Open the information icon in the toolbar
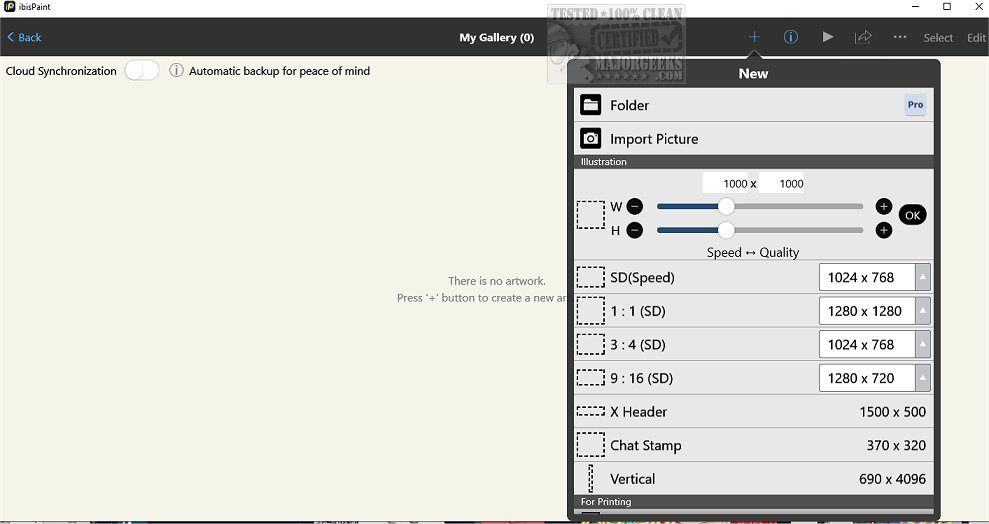This screenshot has width=989, height=524. tap(790, 37)
